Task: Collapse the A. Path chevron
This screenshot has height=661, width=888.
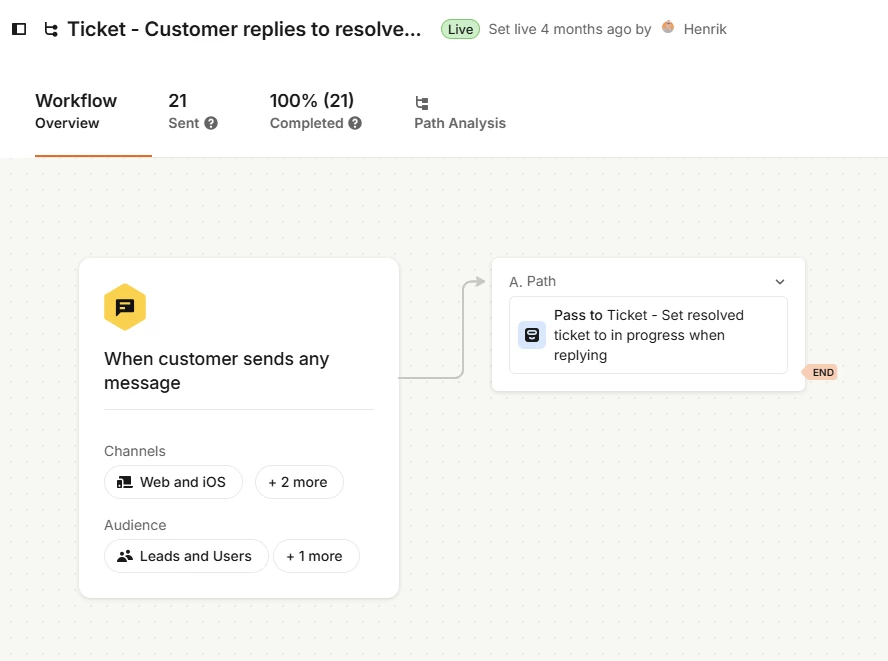Action: pos(780,282)
